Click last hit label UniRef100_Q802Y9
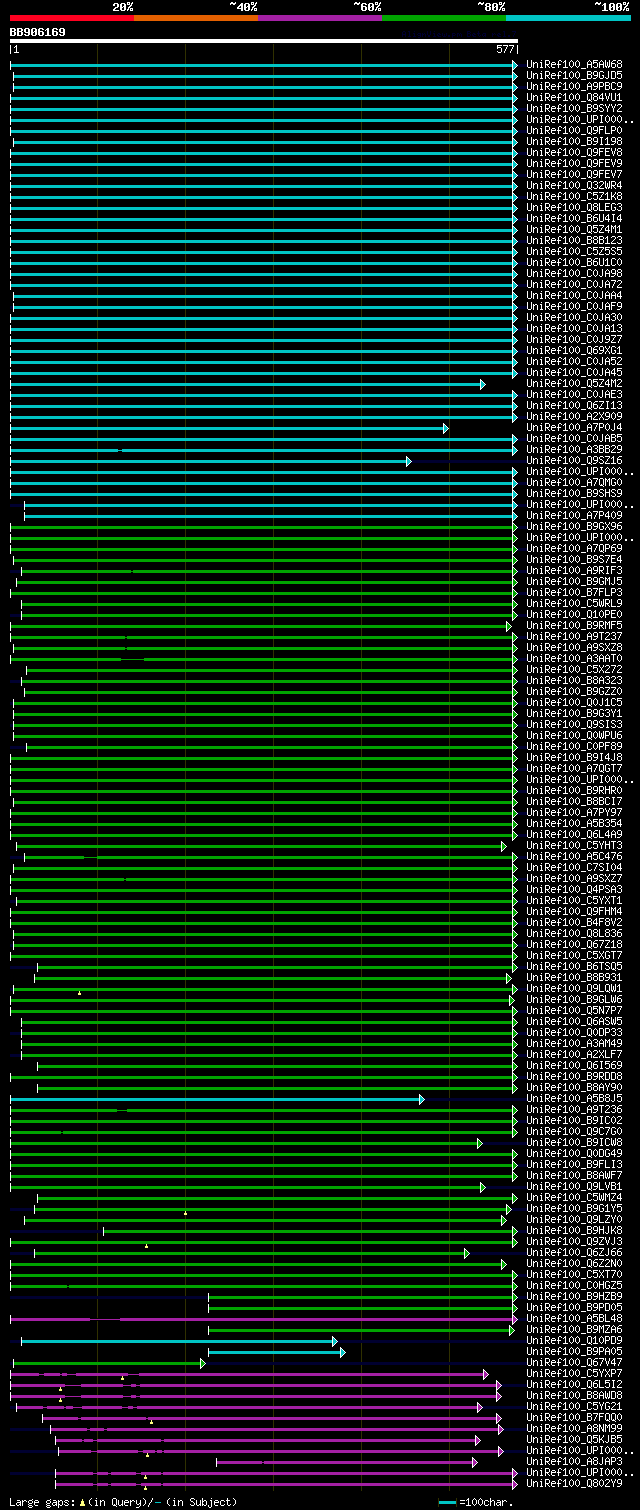This screenshot has width=640, height=1510. pos(574,1483)
